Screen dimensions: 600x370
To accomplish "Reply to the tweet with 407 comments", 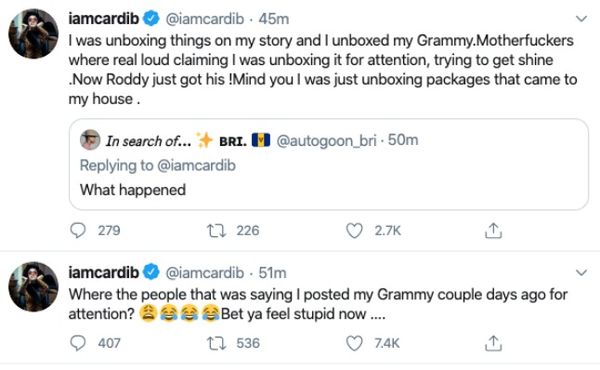I will (78, 343).
